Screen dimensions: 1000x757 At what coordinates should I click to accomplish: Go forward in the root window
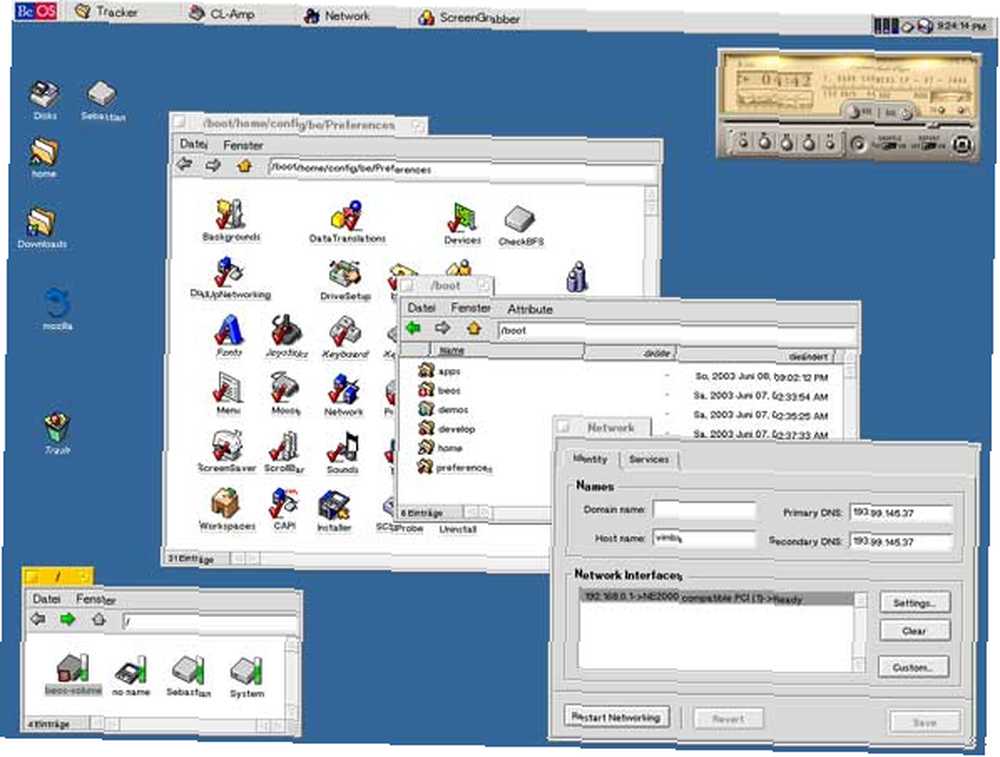[x=67, y=619]
